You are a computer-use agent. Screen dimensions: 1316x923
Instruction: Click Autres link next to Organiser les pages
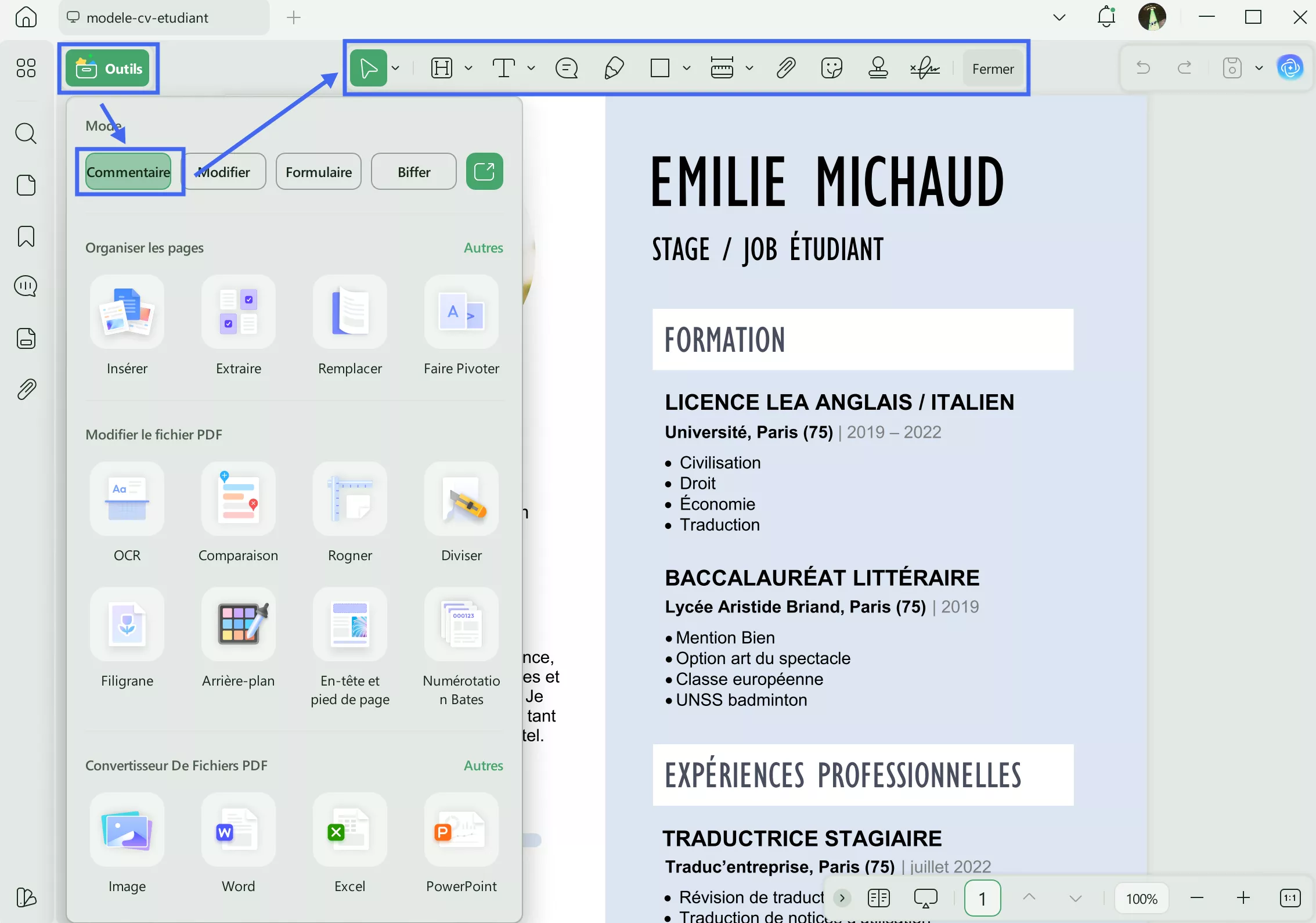(x=483, y=248)
